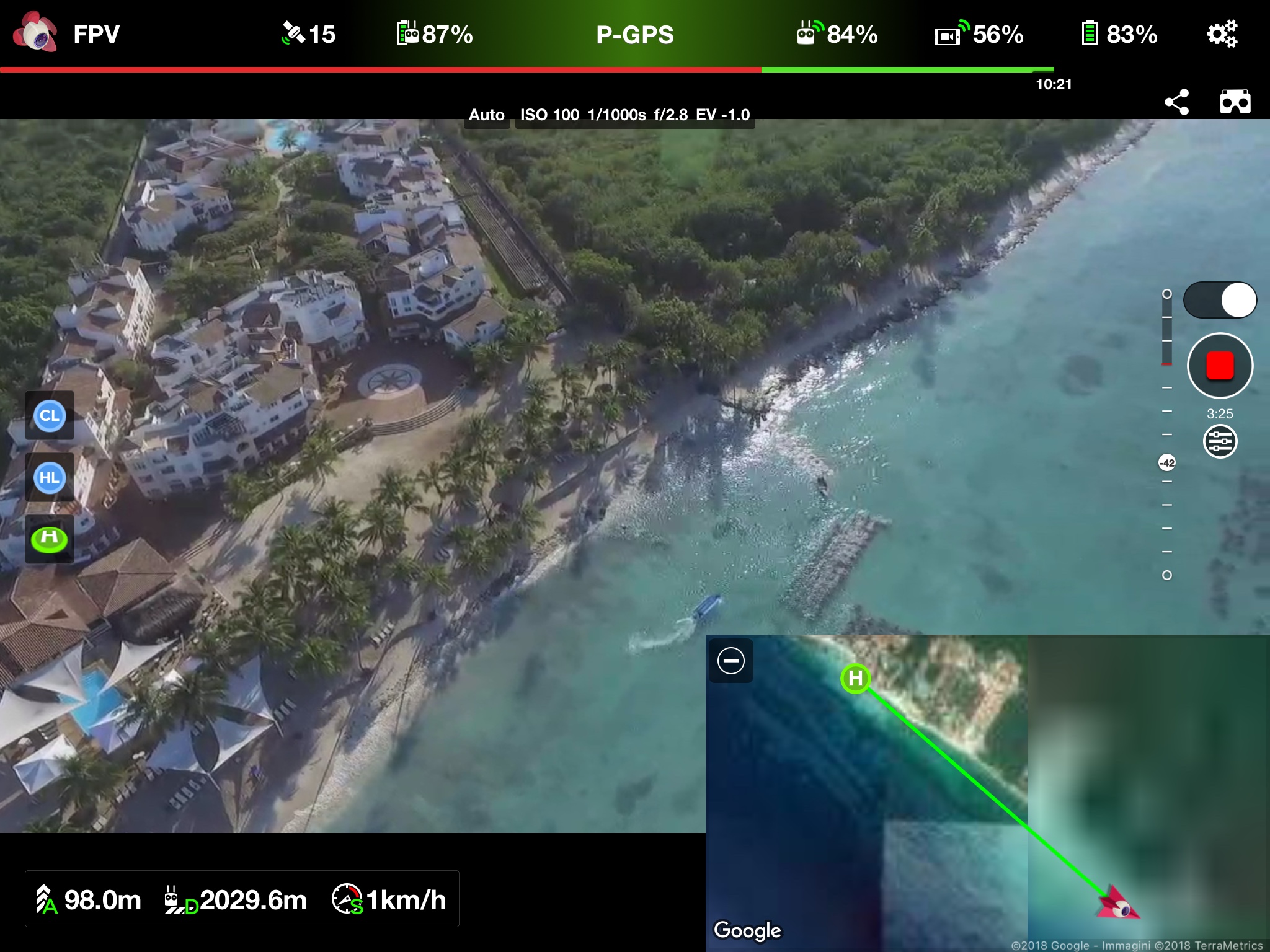Viewport: 1270px width, 952px height.
Task: Share the live stream via share icon
Action: pos(1176,102)
